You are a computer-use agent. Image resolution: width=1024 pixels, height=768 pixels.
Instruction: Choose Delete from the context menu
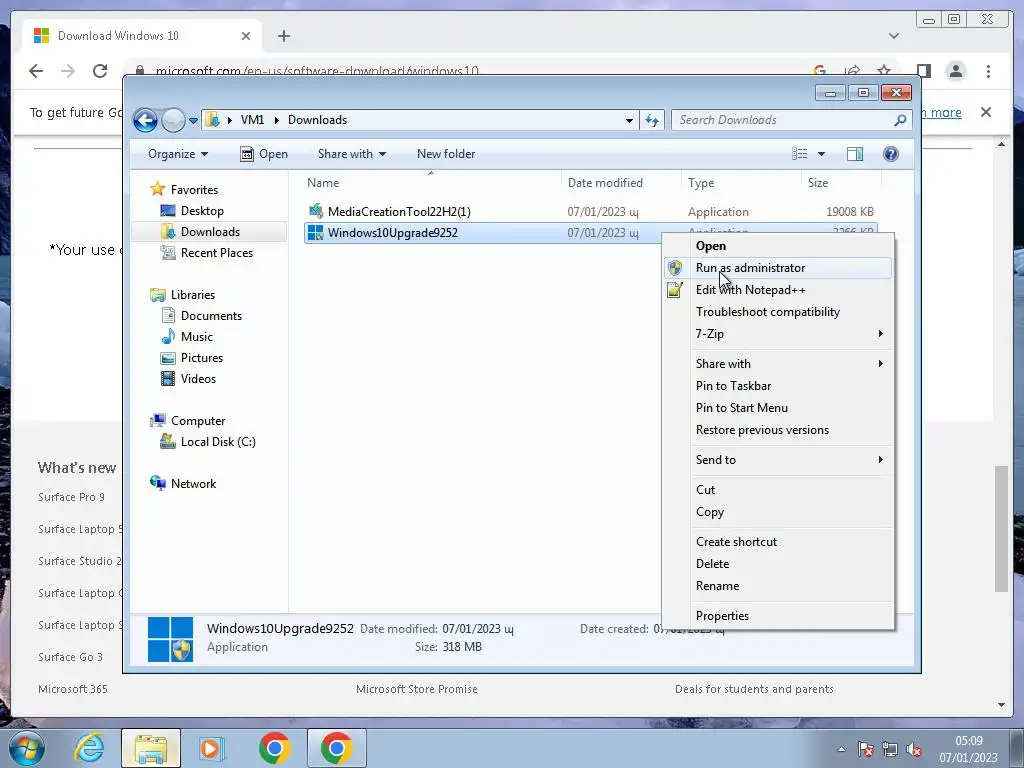[x=777, y=564]
